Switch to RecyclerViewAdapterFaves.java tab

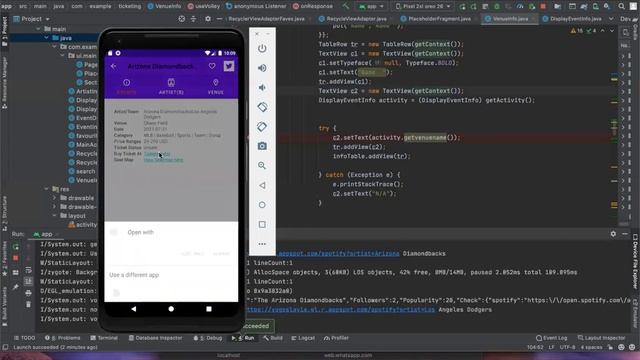[x=266, y=19]
